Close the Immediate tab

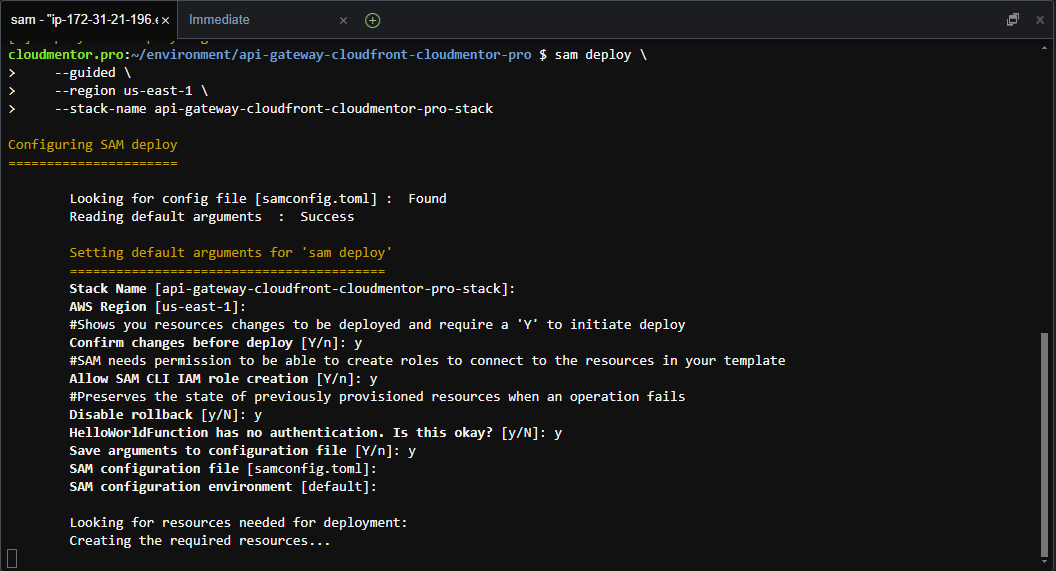pyautogui.click(x=343, y=20)
